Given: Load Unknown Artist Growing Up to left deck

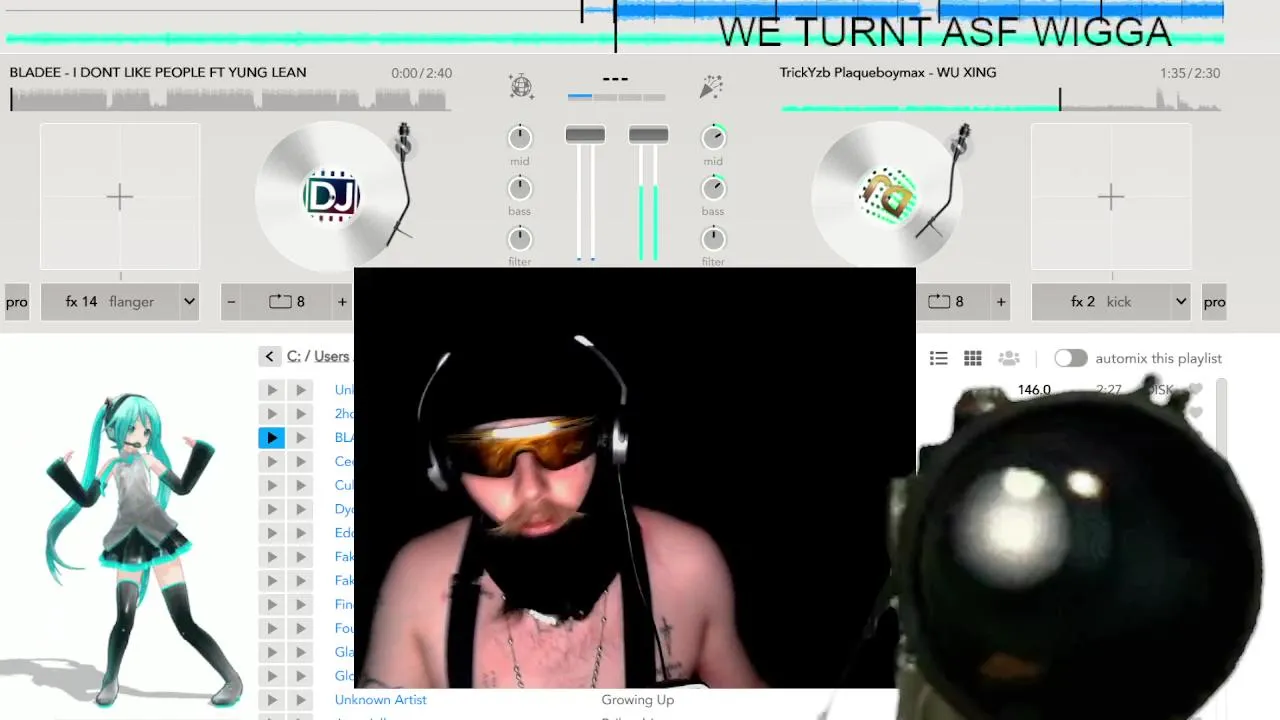Looking at the screenshot, I should point(271,700).
